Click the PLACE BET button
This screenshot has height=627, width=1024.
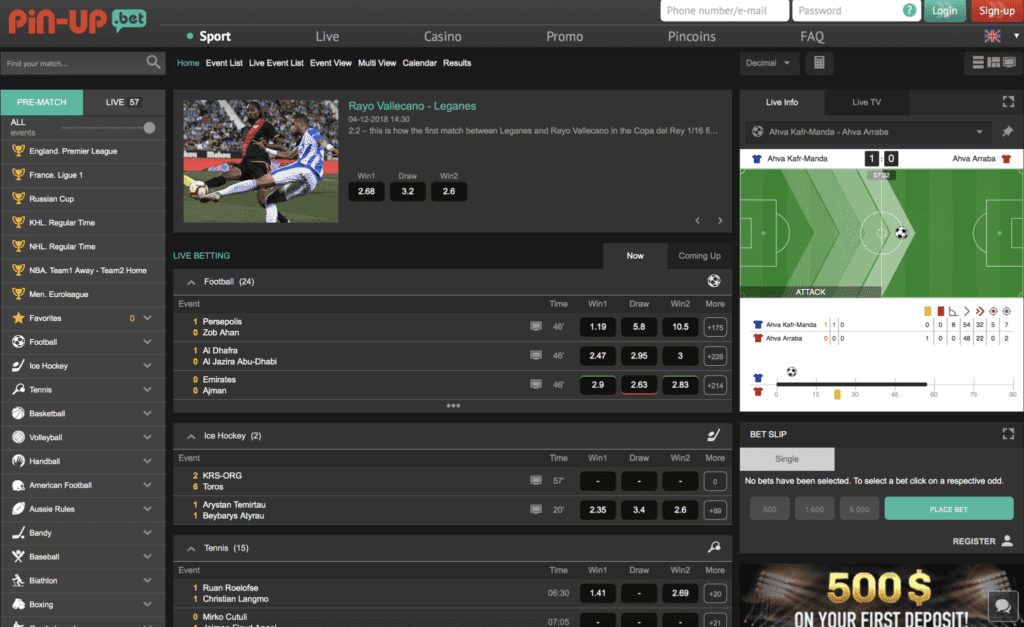949,509
